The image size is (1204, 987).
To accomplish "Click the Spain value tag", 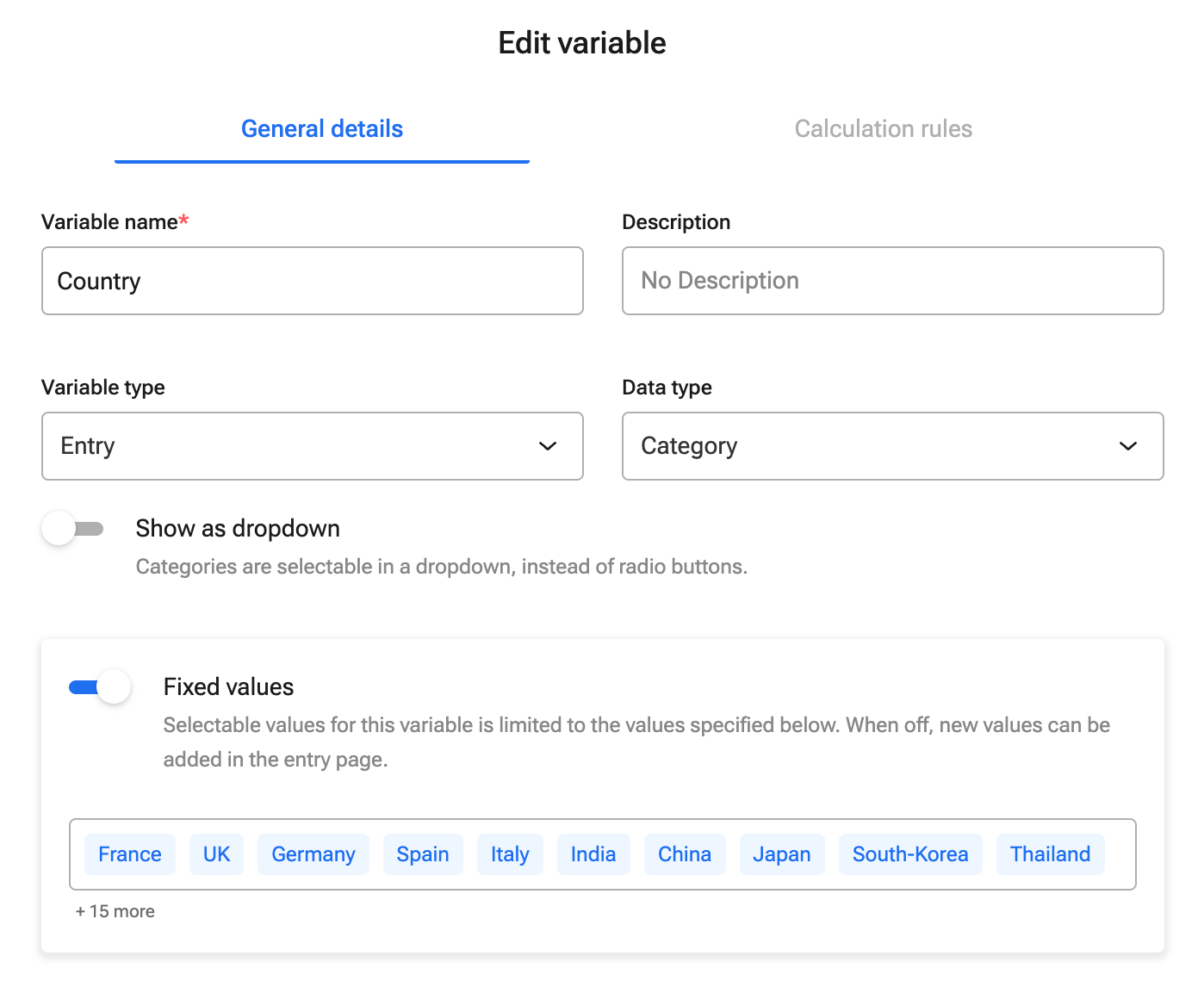I will click(423, 854).
